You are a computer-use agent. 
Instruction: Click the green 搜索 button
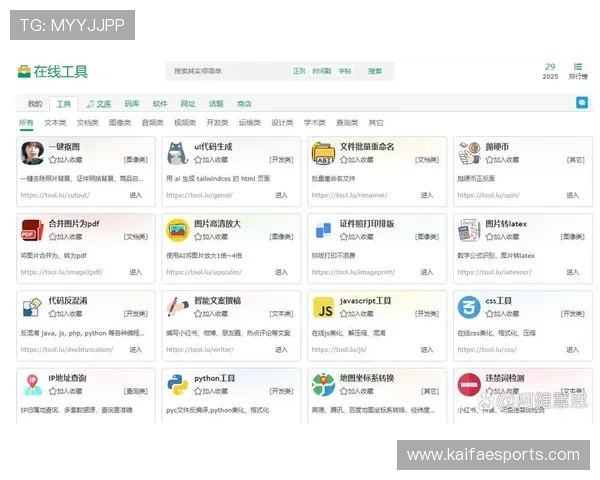(x=375, y=71)
